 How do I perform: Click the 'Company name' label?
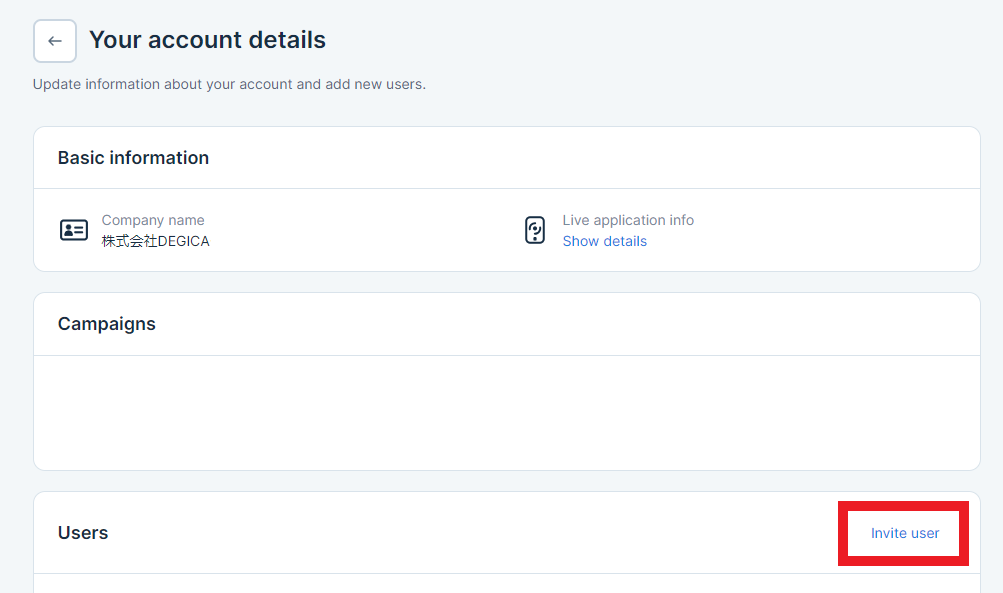(153, 220)
